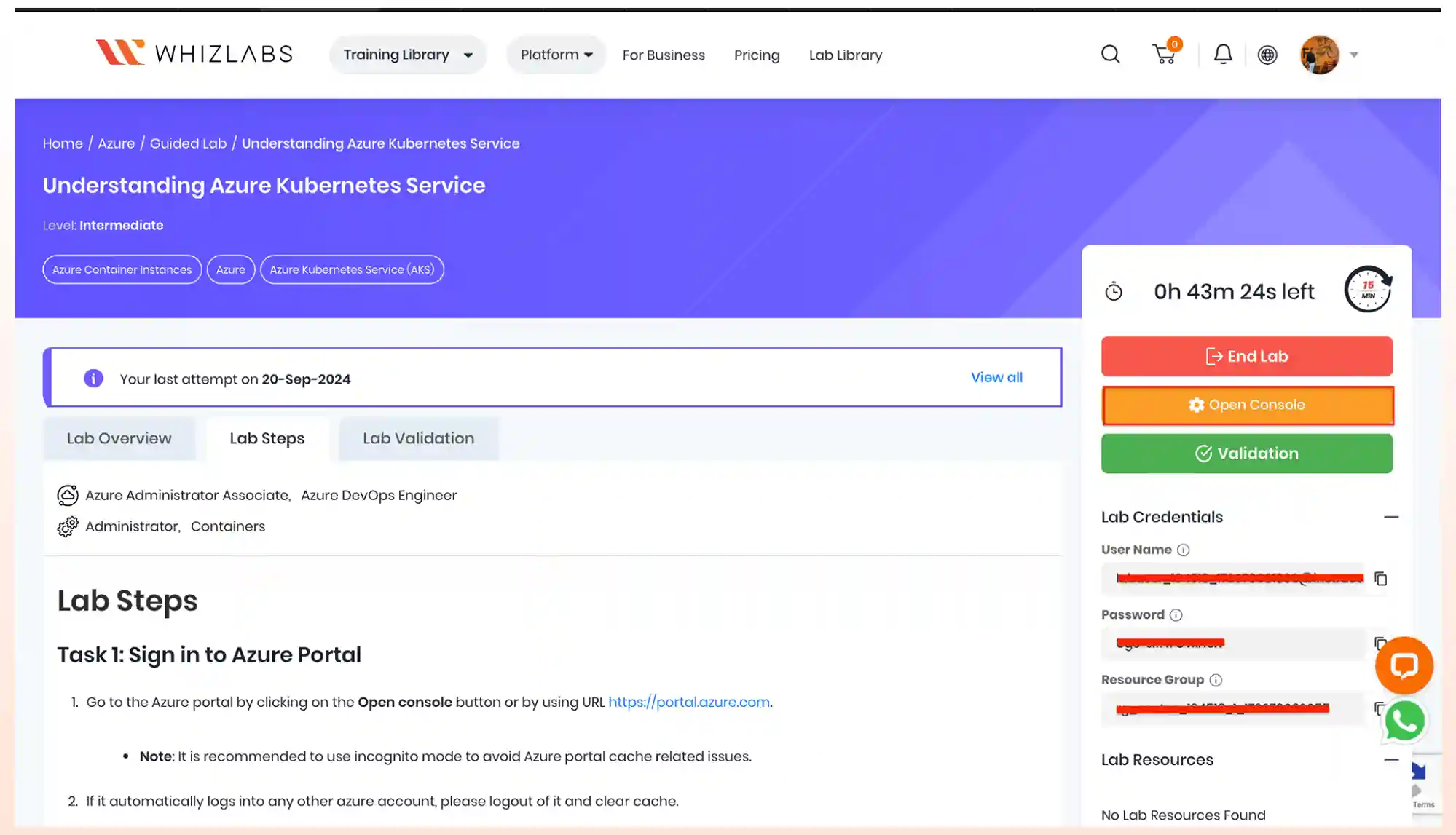The width and height of the screenshot is (1456, 835).
Task: Click the globe language icon
Action: 1267,55
